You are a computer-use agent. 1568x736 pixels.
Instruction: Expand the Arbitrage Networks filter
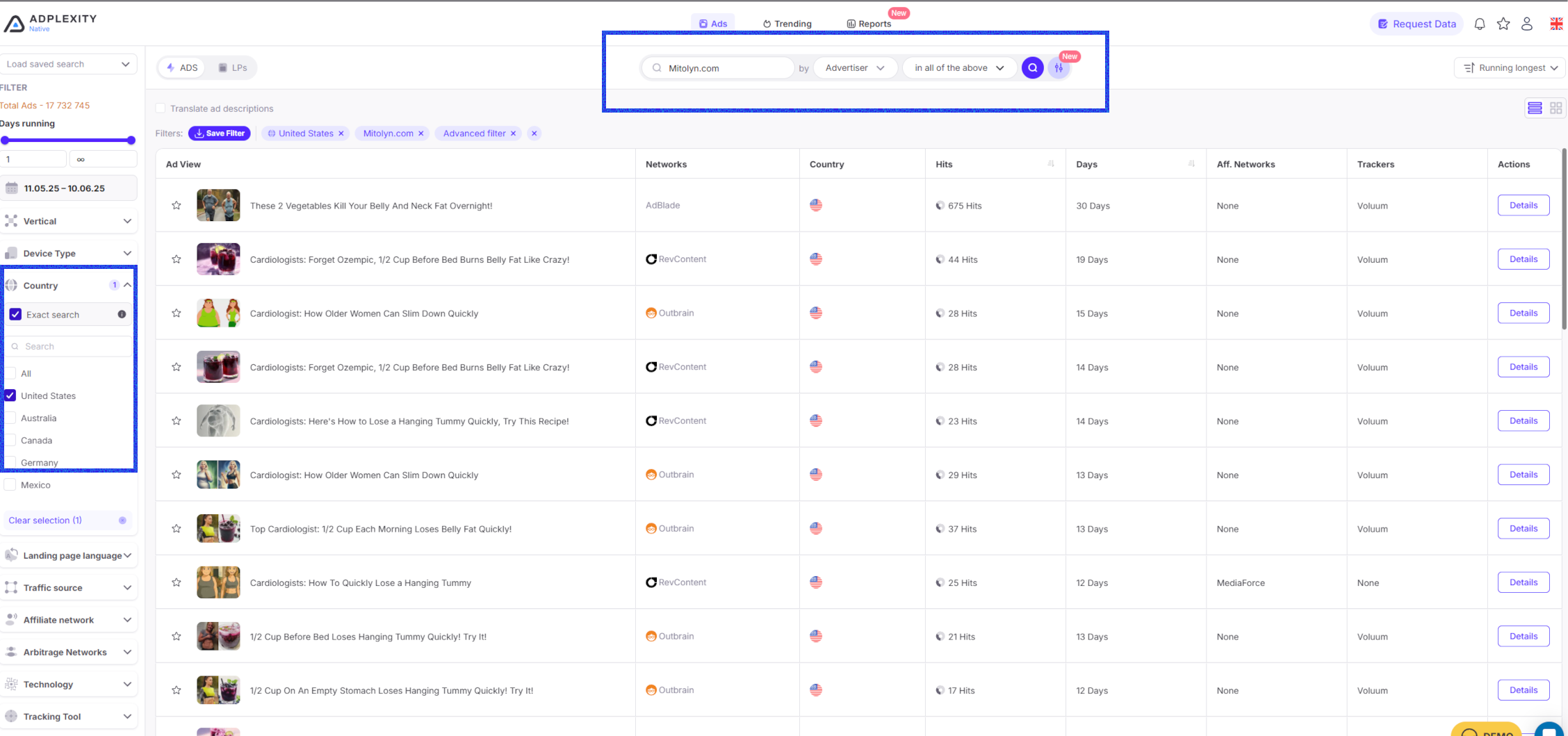click(69, 652)
